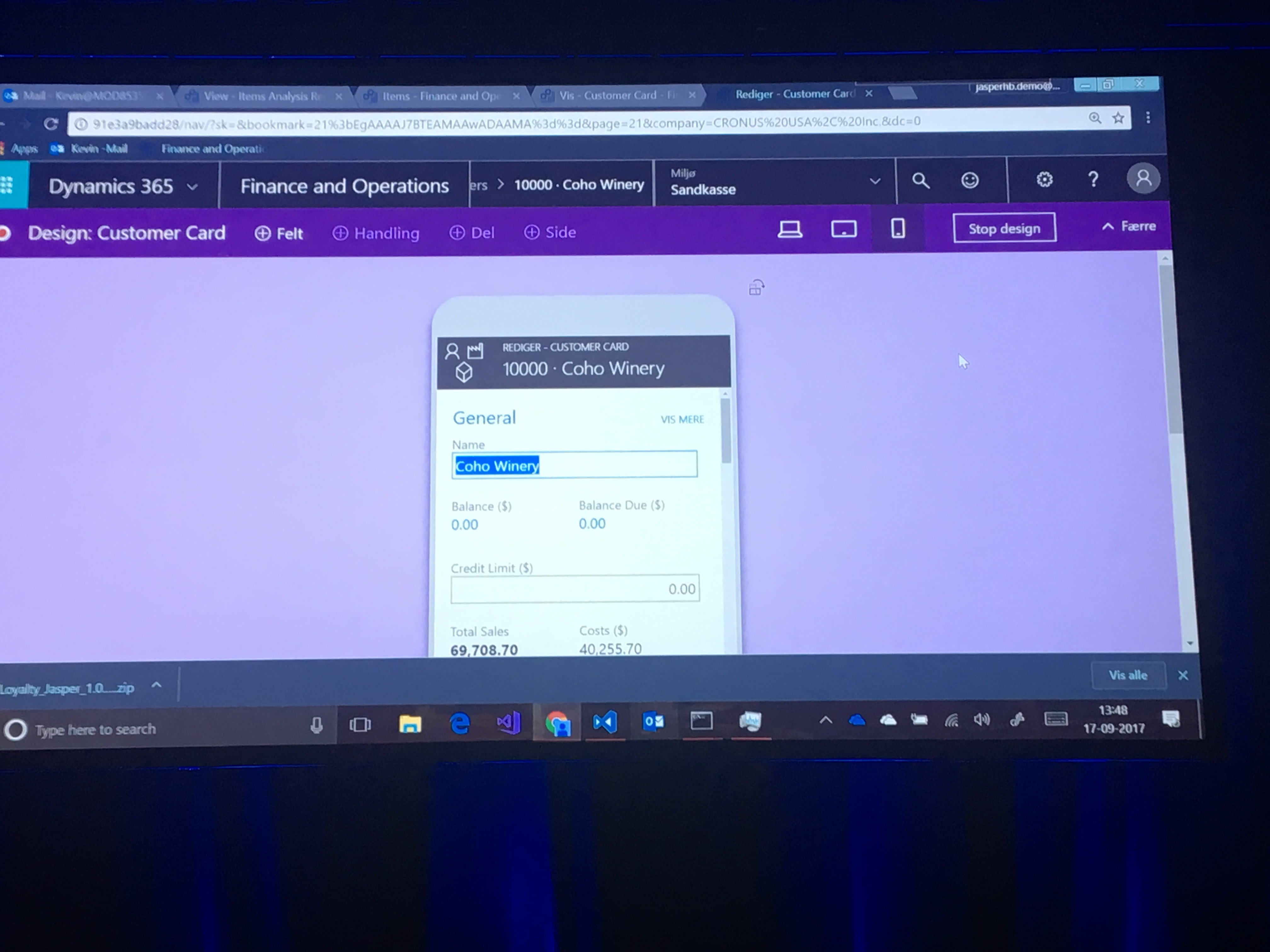Click the Balance Due ($) 0.00 value
Image resolution: width=1270 pixels, height=952 pixels.
coord(592,524)
